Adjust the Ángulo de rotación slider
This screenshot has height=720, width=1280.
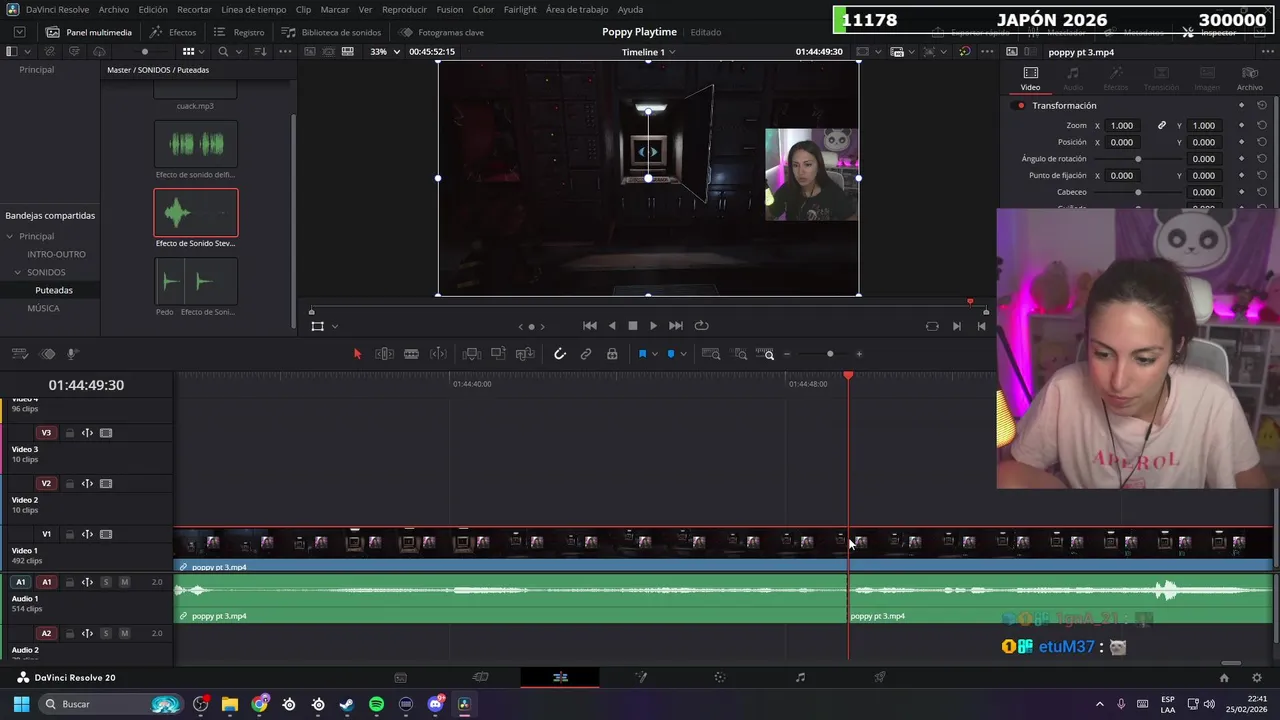coord(1138,159)
